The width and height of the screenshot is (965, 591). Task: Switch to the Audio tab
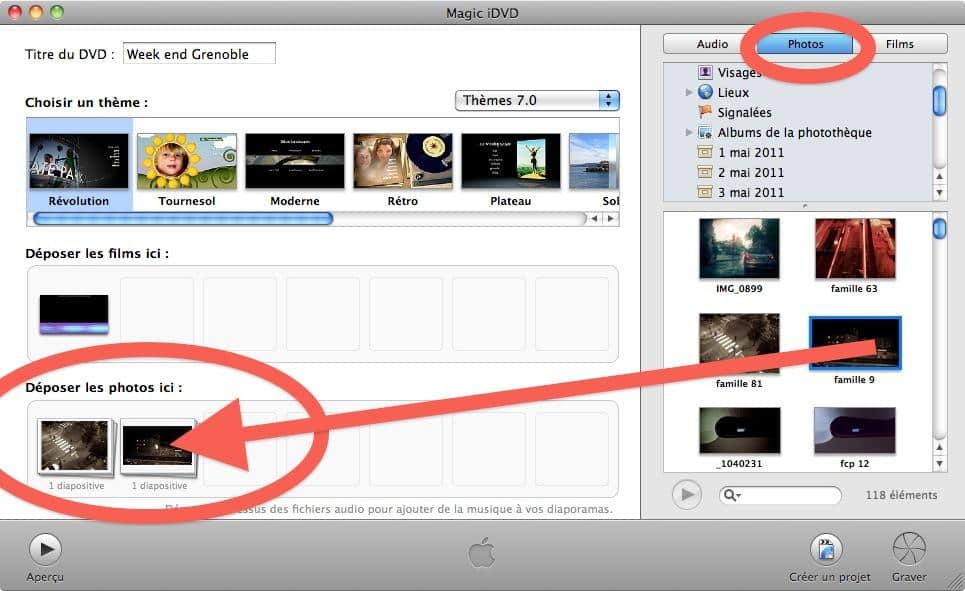[711, 44]
